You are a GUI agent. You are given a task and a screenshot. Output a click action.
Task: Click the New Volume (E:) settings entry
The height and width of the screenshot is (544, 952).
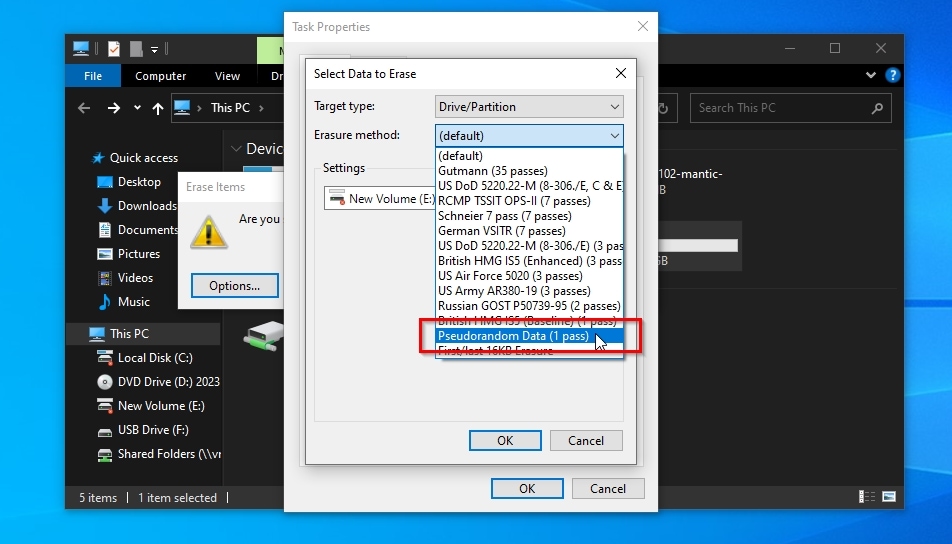pyautogui.click(x=381, y=199)
